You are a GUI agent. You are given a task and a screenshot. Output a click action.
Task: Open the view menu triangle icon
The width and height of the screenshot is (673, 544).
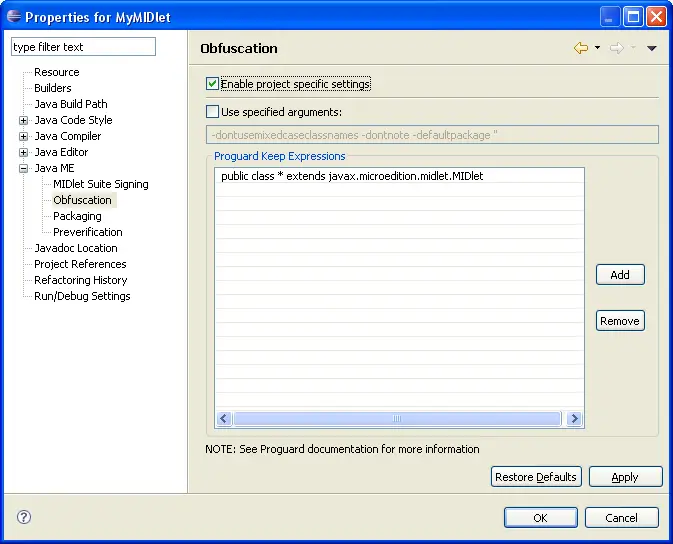[651, 48]
